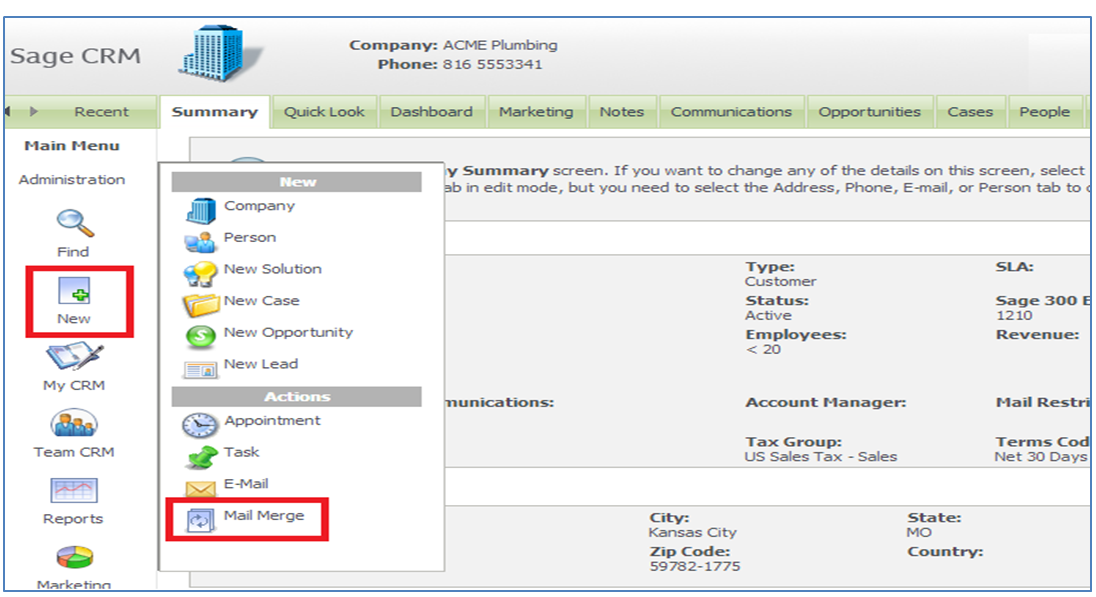Switch to the People tab
The width and height of the screenshot is (1096, 597).
(1044, 112)
